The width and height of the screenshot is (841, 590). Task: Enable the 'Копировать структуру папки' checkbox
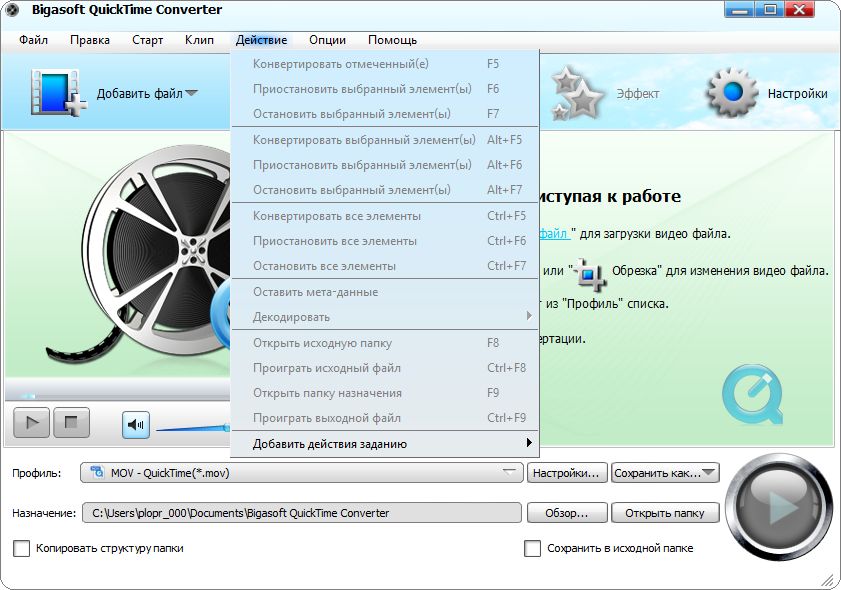coord(21,548)
